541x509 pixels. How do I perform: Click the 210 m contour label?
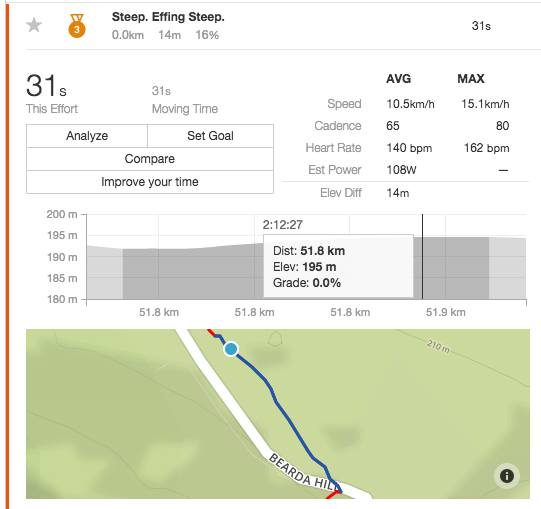coord(438,346)
